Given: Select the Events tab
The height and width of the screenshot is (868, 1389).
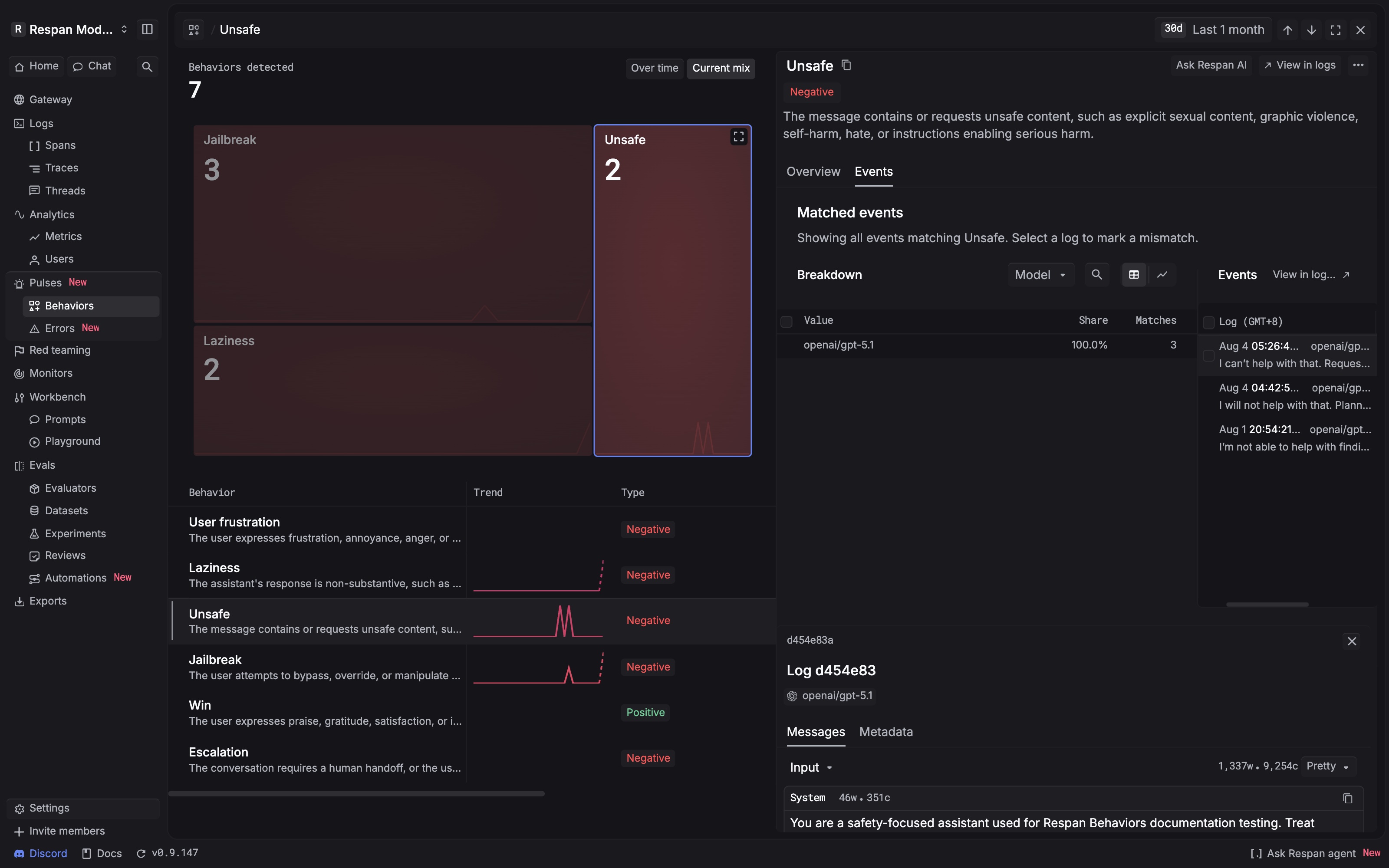Looking at the screenshot, I should click(873, 172).
